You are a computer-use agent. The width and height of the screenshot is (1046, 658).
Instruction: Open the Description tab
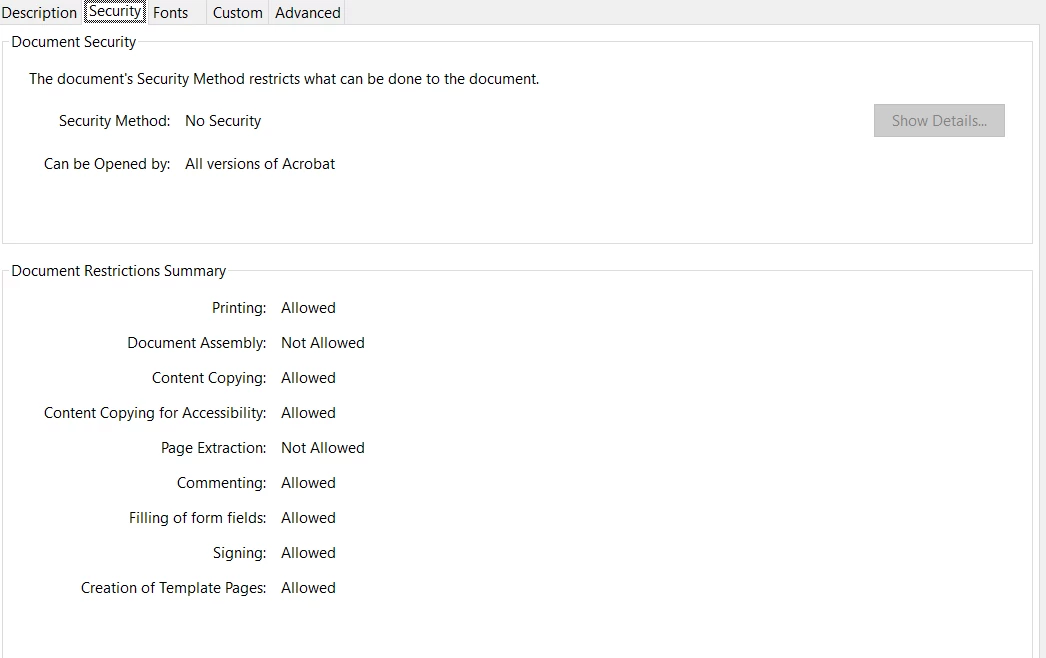(40, 13)
